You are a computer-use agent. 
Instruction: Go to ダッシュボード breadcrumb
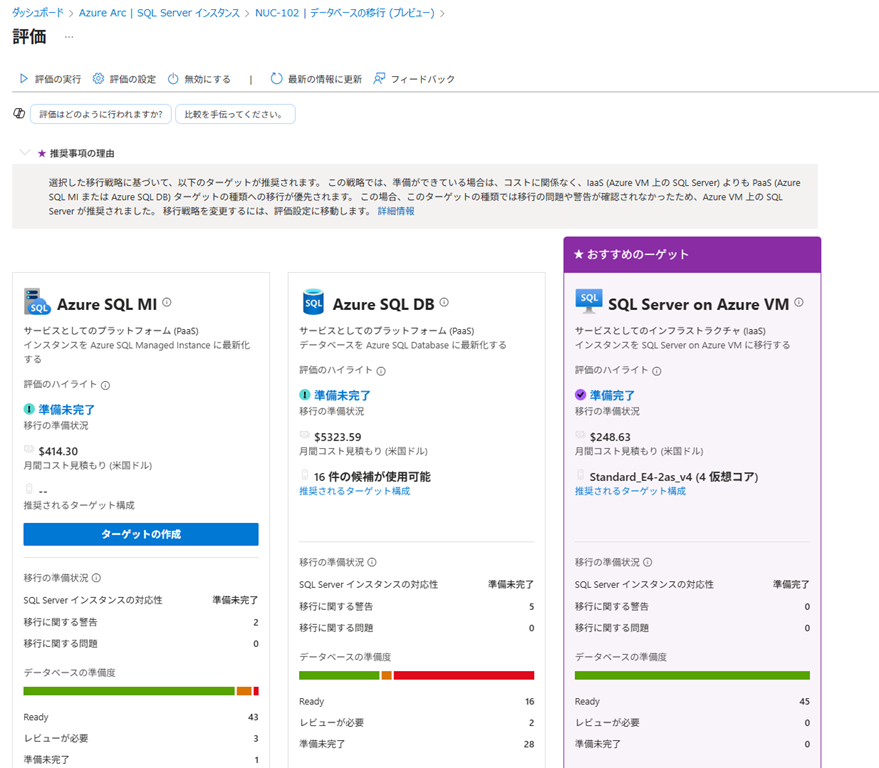coord(38,13)
